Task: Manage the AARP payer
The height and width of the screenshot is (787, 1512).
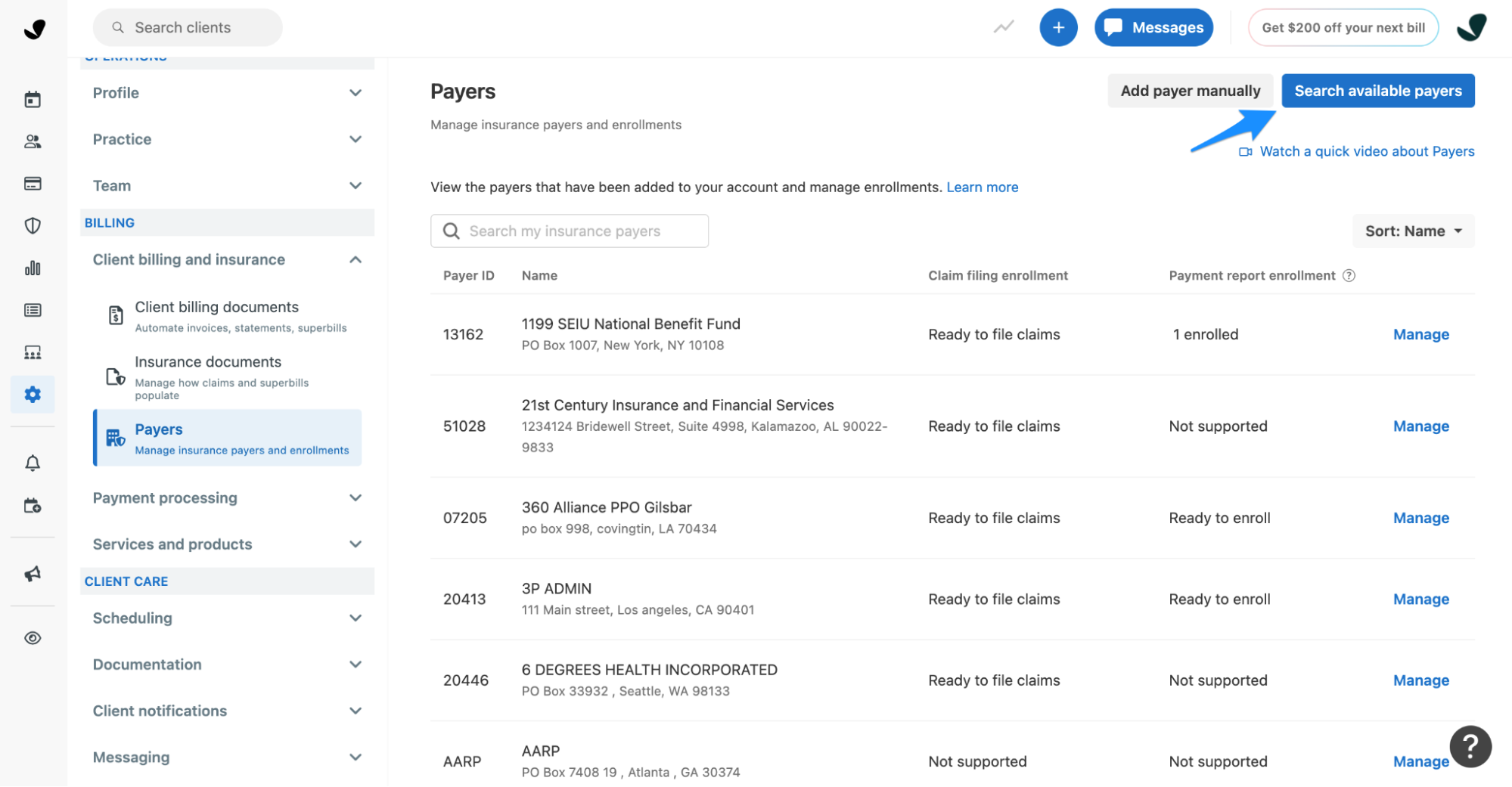Action: 1420,762
